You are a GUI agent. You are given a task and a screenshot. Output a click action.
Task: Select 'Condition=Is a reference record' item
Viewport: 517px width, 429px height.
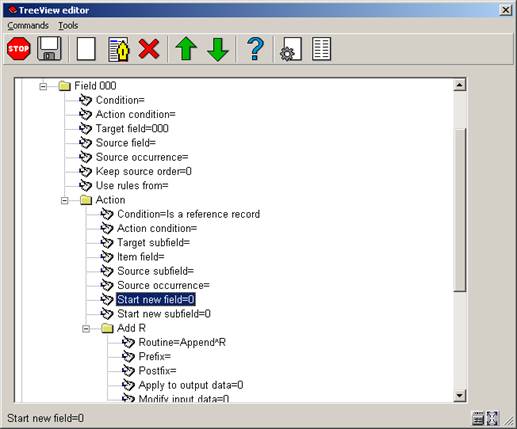pos(188,214)
